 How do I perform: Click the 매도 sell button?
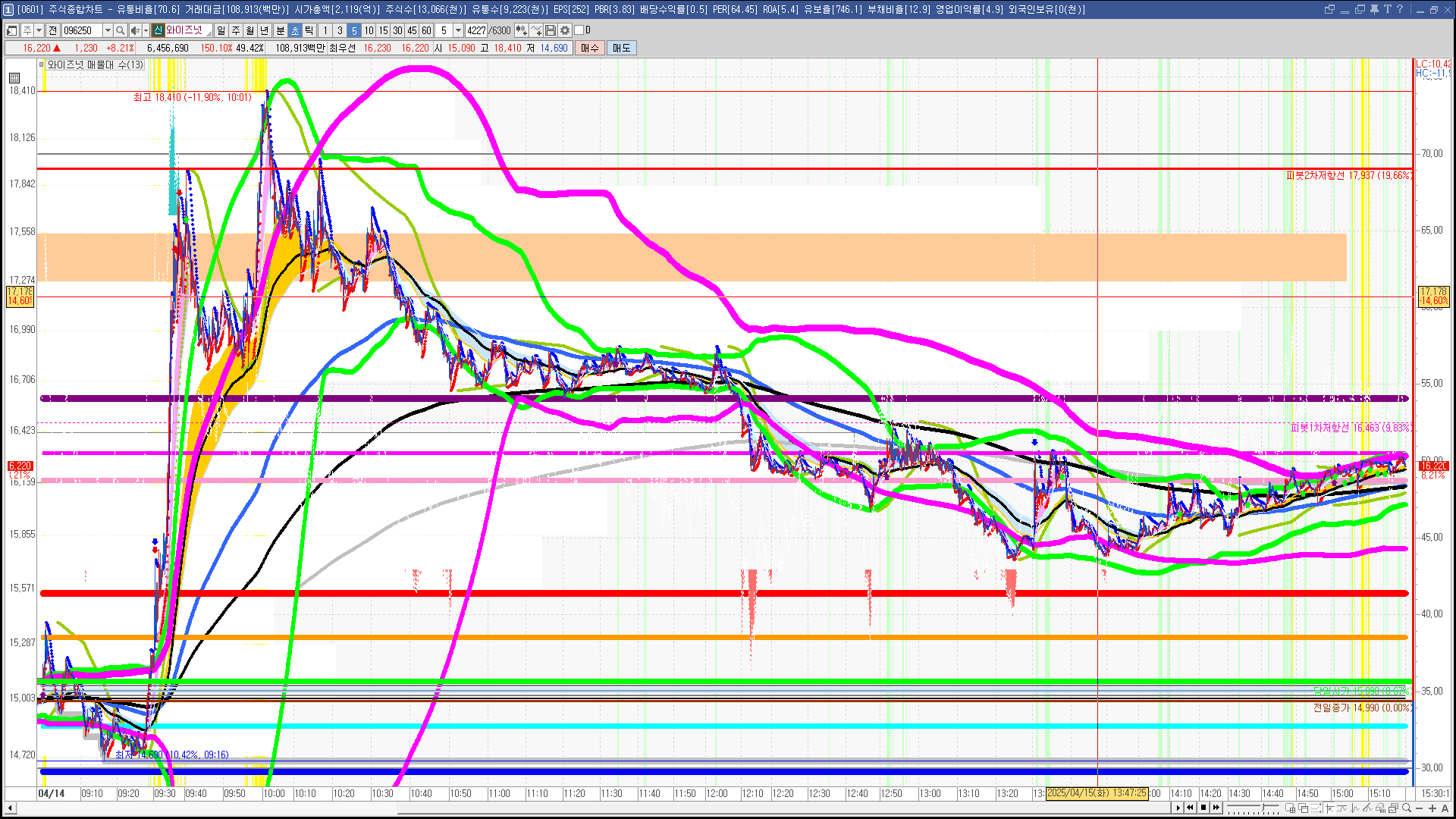tap(621, 48)
